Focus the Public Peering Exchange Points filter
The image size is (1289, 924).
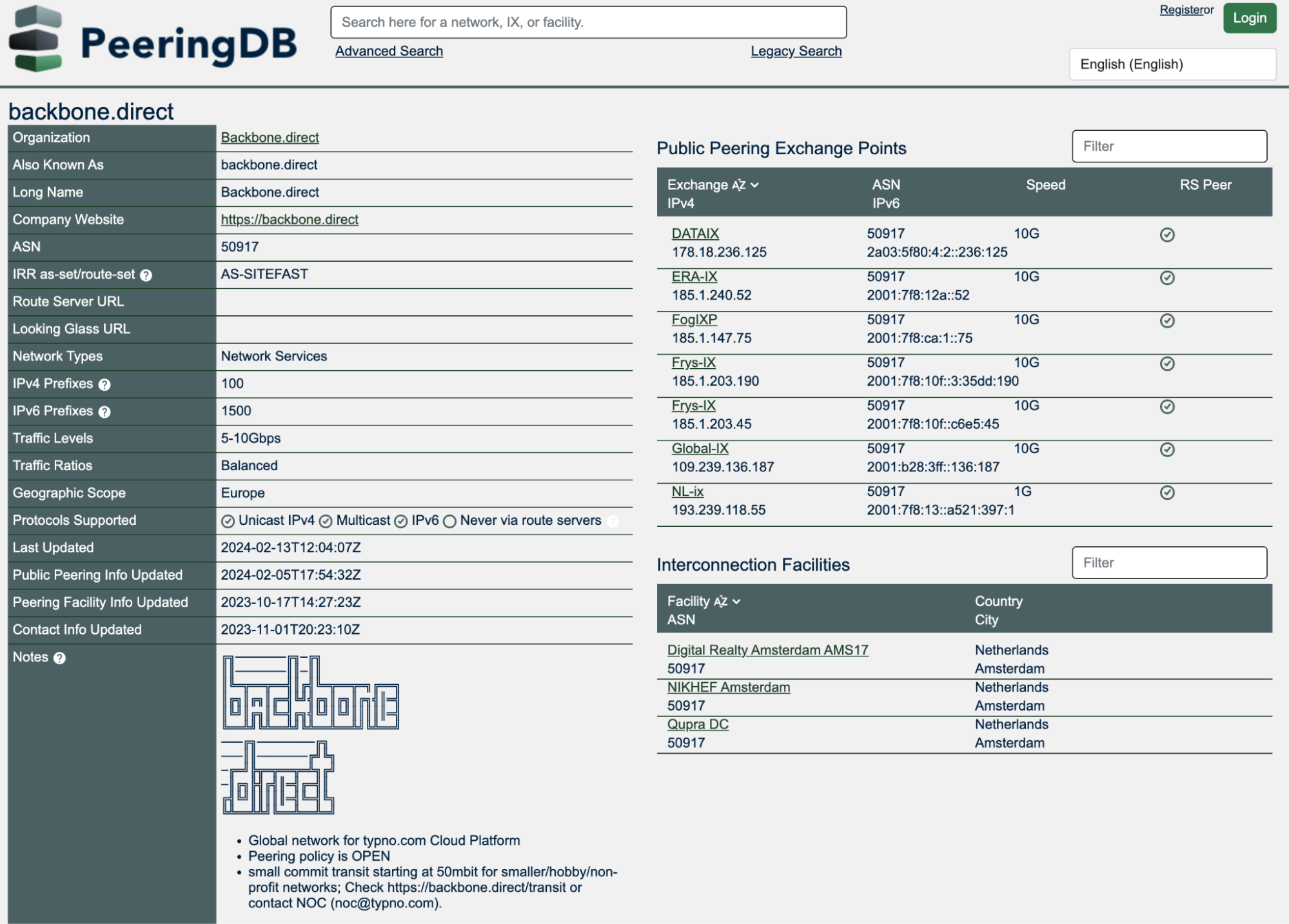coord(1169,146)
